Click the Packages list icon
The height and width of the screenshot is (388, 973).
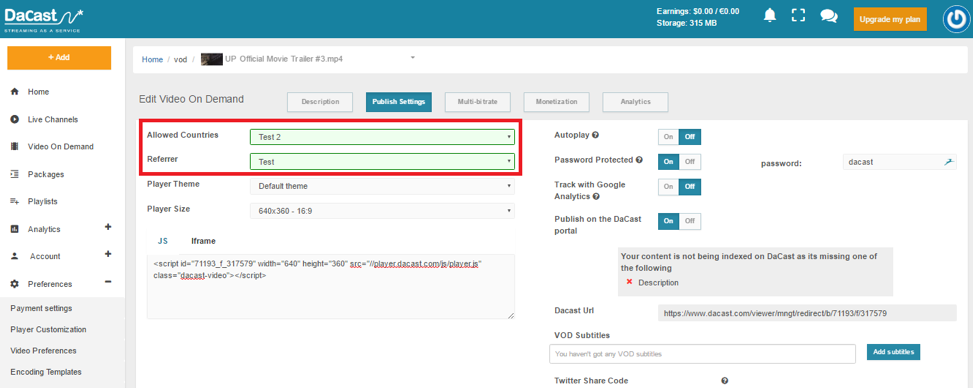[15, 174]
